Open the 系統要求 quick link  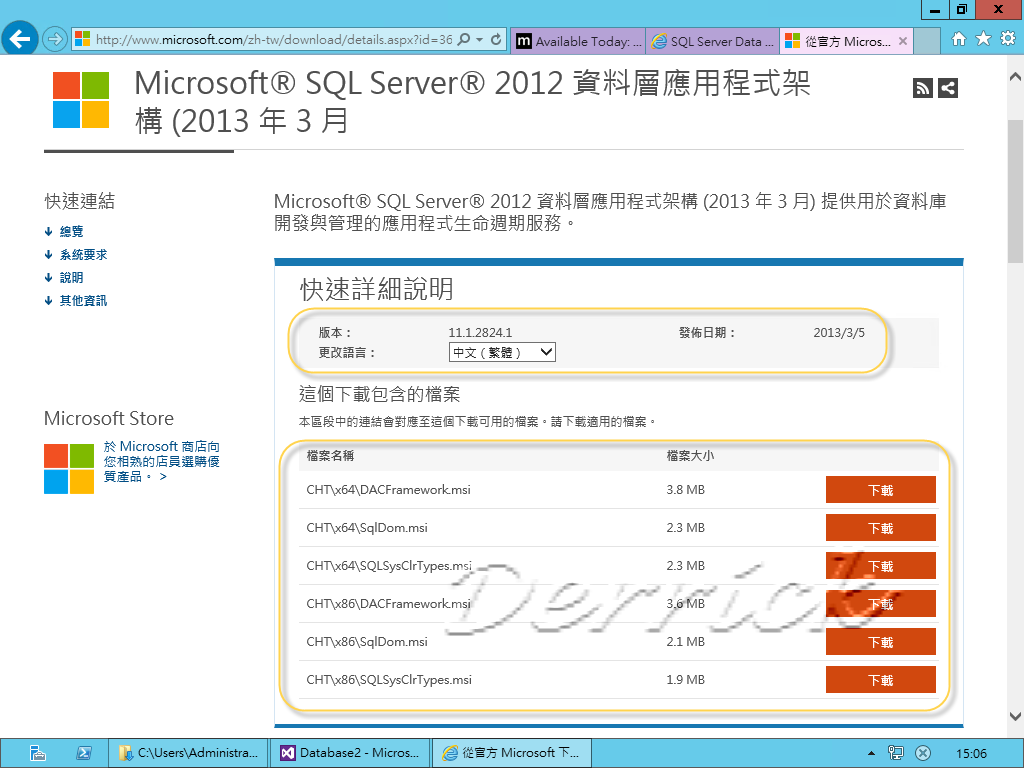tap(82, 254)
